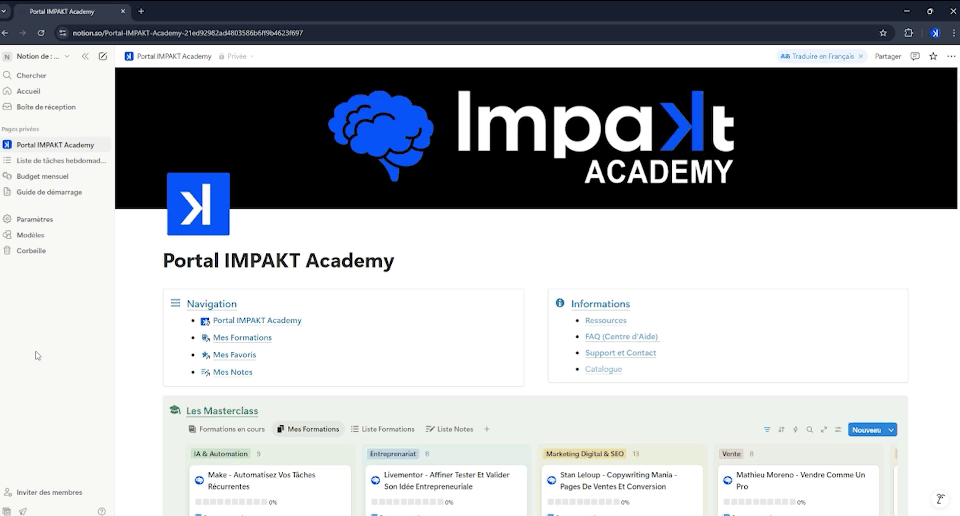Open page comments icon
This screenshot has width=960, height=516.
915,56
